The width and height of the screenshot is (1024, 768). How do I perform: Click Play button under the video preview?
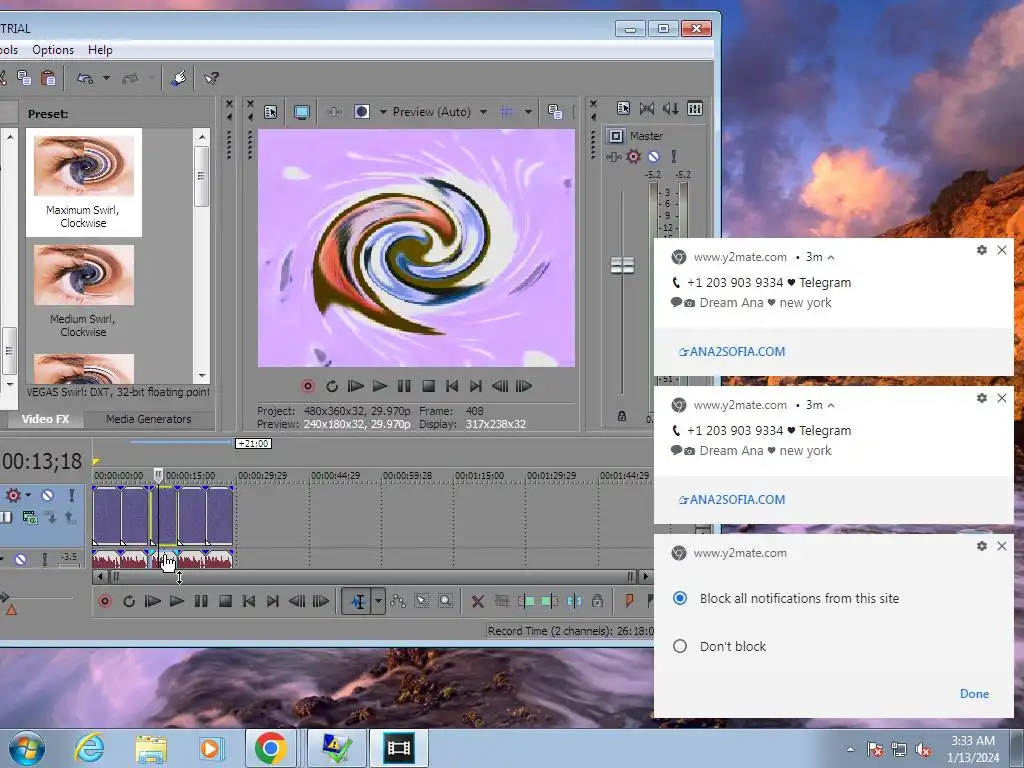point(380,386)
